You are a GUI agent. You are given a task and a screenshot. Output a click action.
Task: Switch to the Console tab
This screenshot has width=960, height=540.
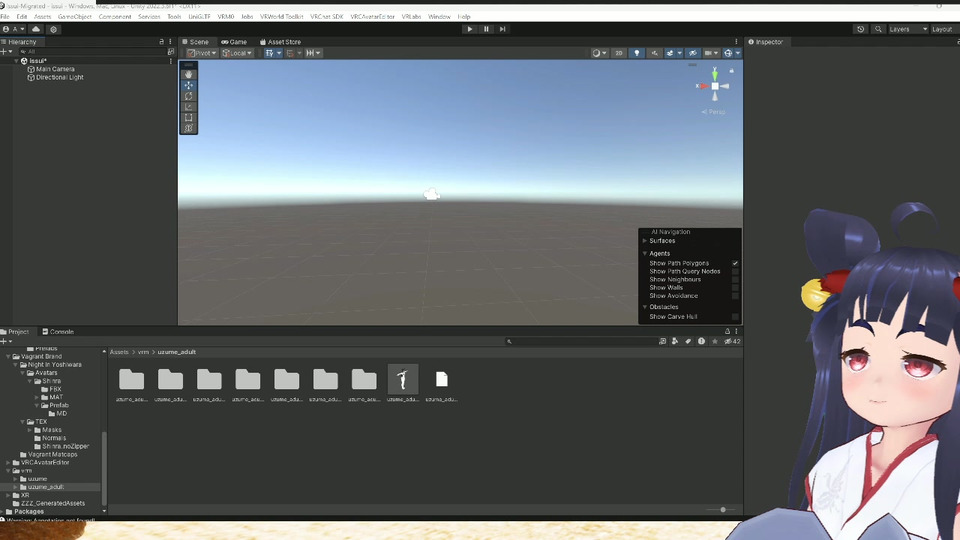[x=58, y=331]
